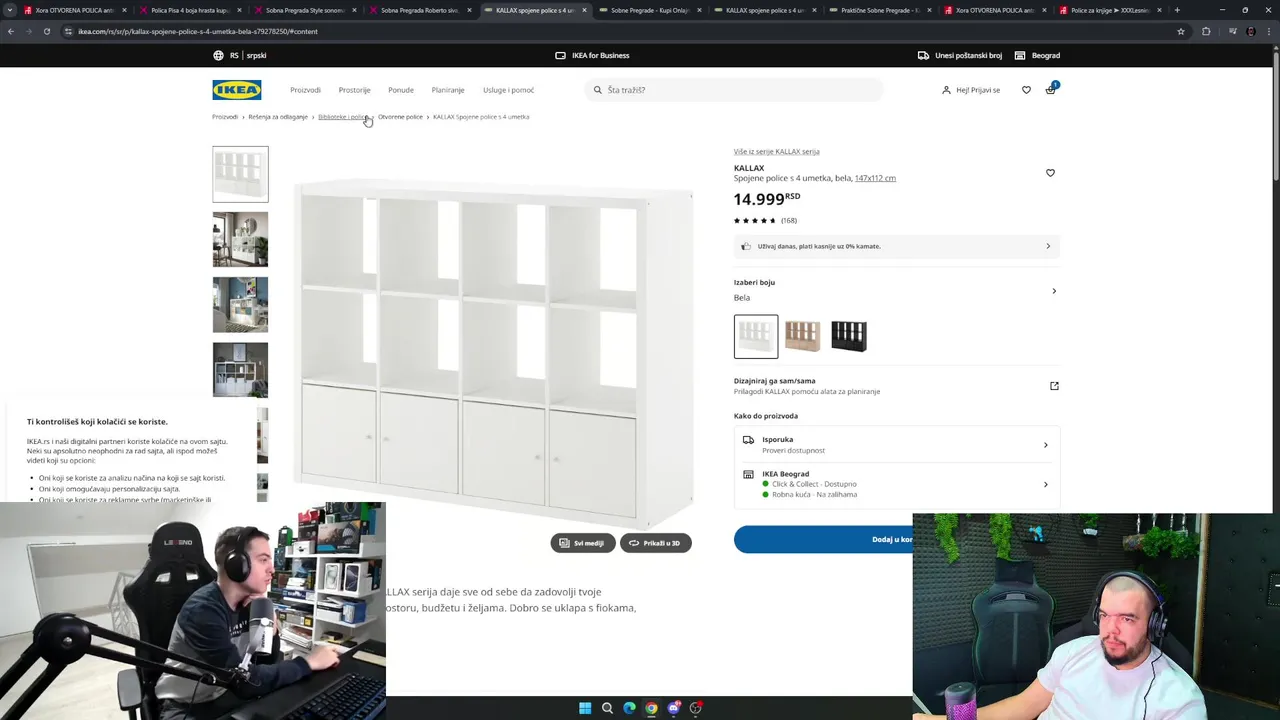Image resolution: width=1280 pixels, height=720 pixels.
Task: Open the Usluge i pomoć menu
Action: click(508, 90)
